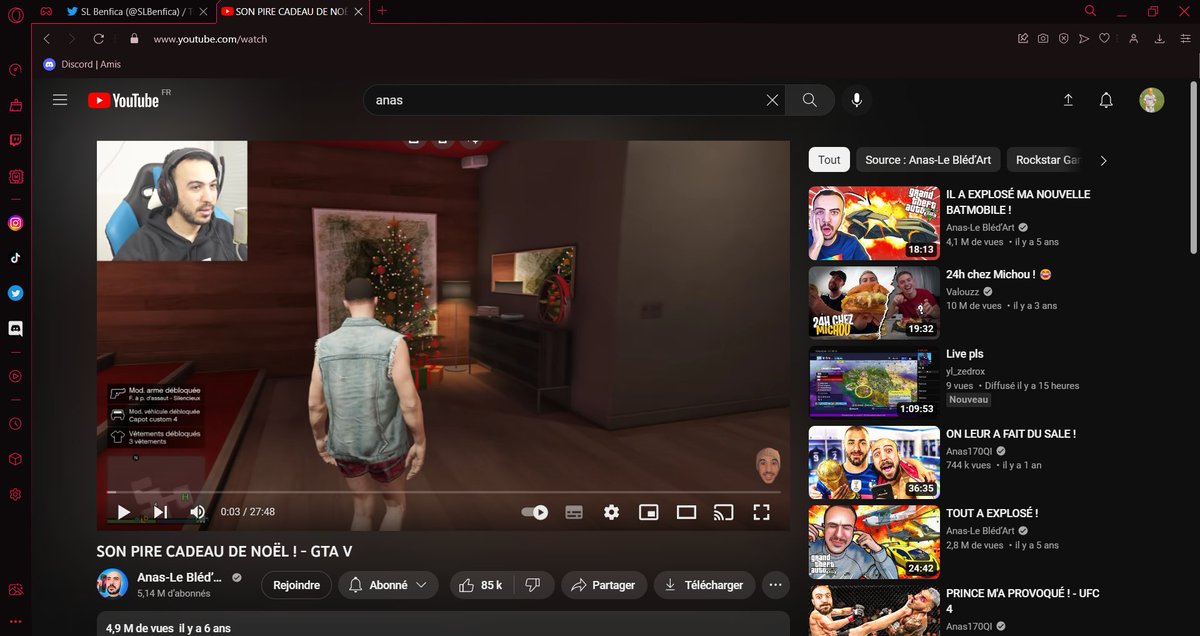Open Twitch from the Opera GX sidebar

point(15,140)
